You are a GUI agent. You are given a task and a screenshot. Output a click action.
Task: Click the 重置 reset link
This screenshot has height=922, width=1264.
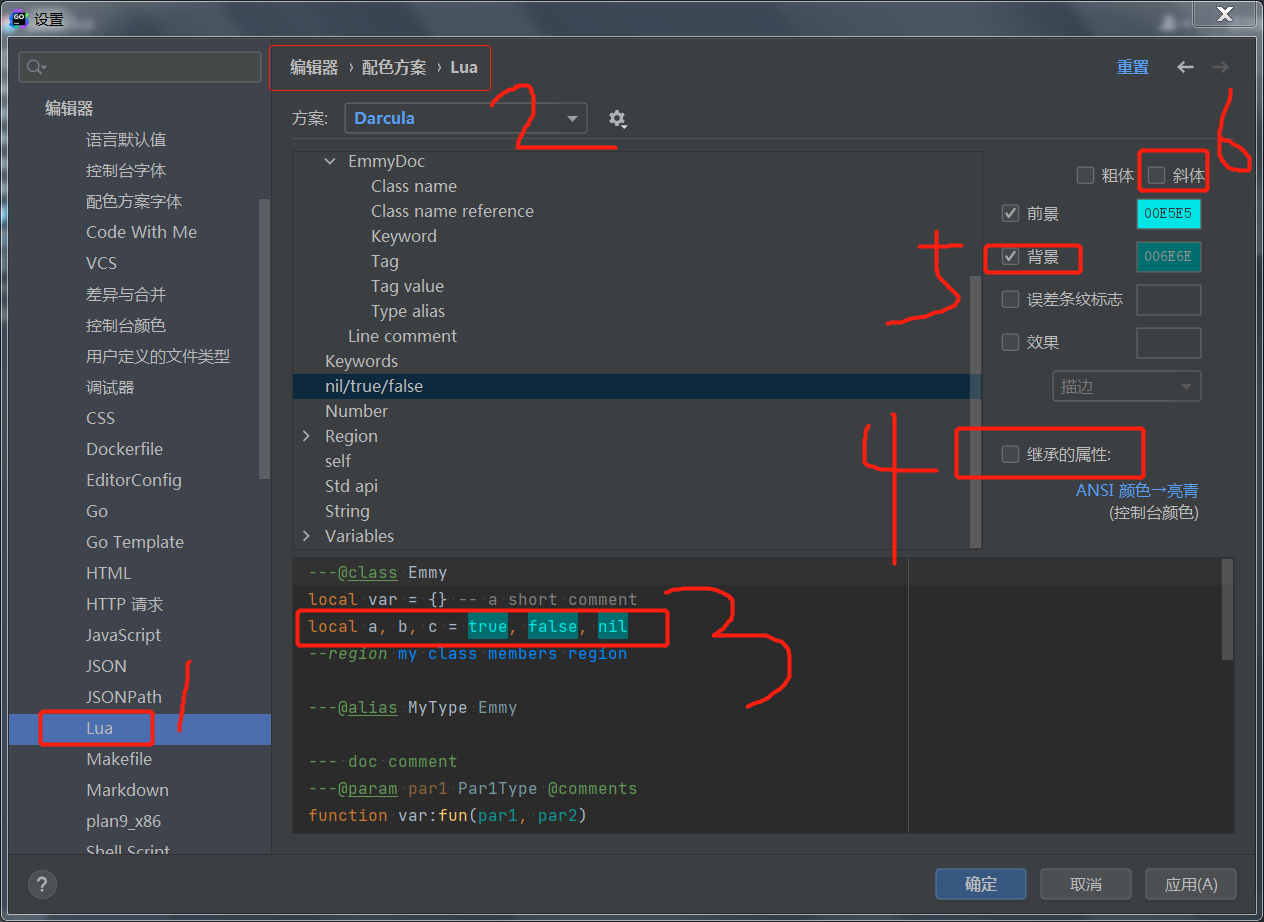pos(1133,67)
